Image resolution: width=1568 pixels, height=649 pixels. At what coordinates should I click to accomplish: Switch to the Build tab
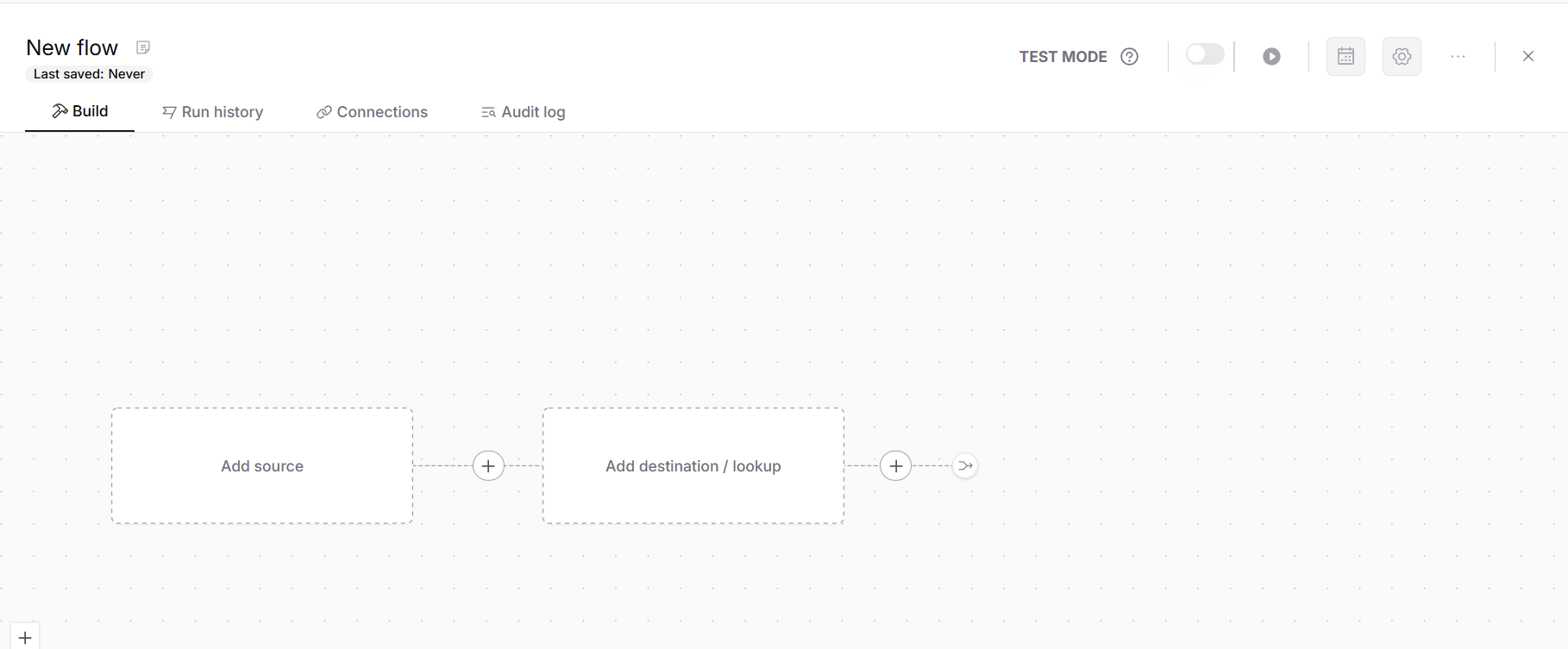[80, 111]
